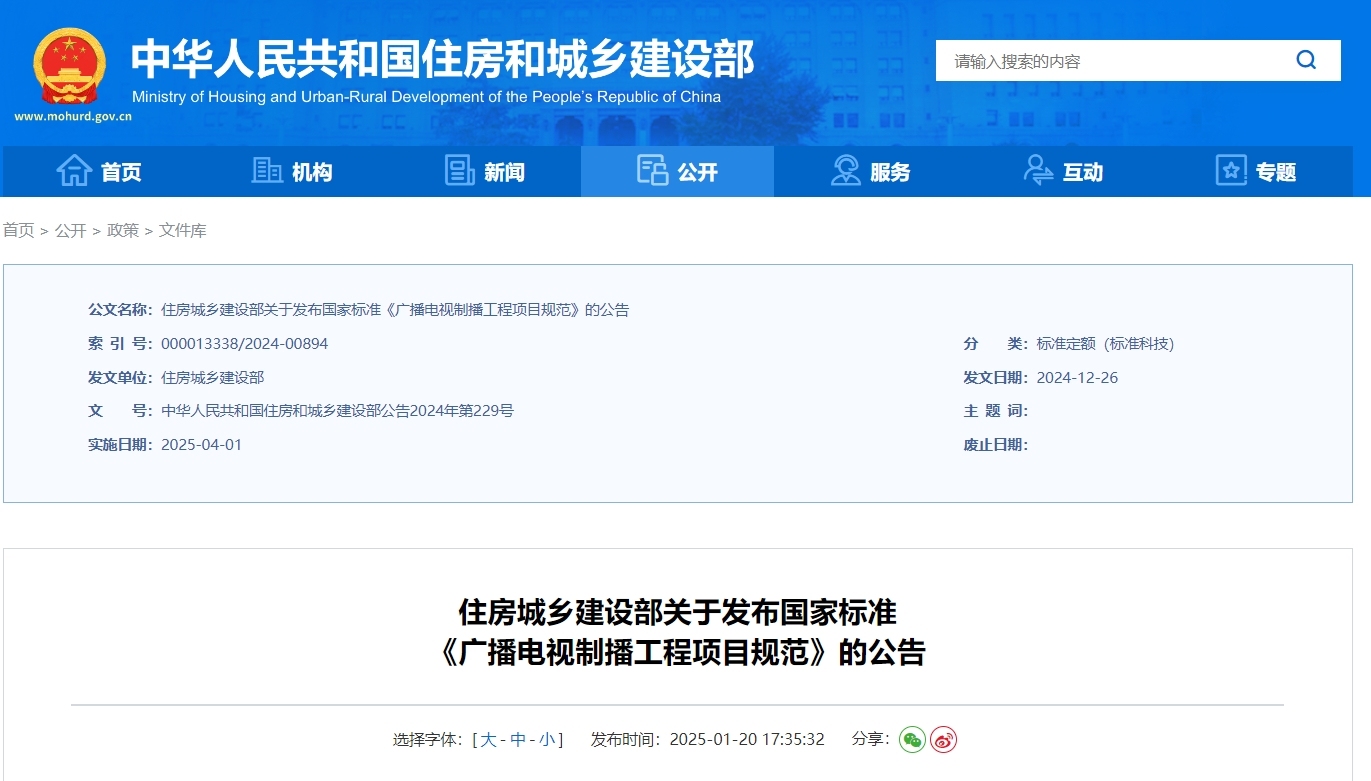Open the 政策 breadcrumb link
The width and height of the screenshot is (1371, 781).
tap(122, 230)
